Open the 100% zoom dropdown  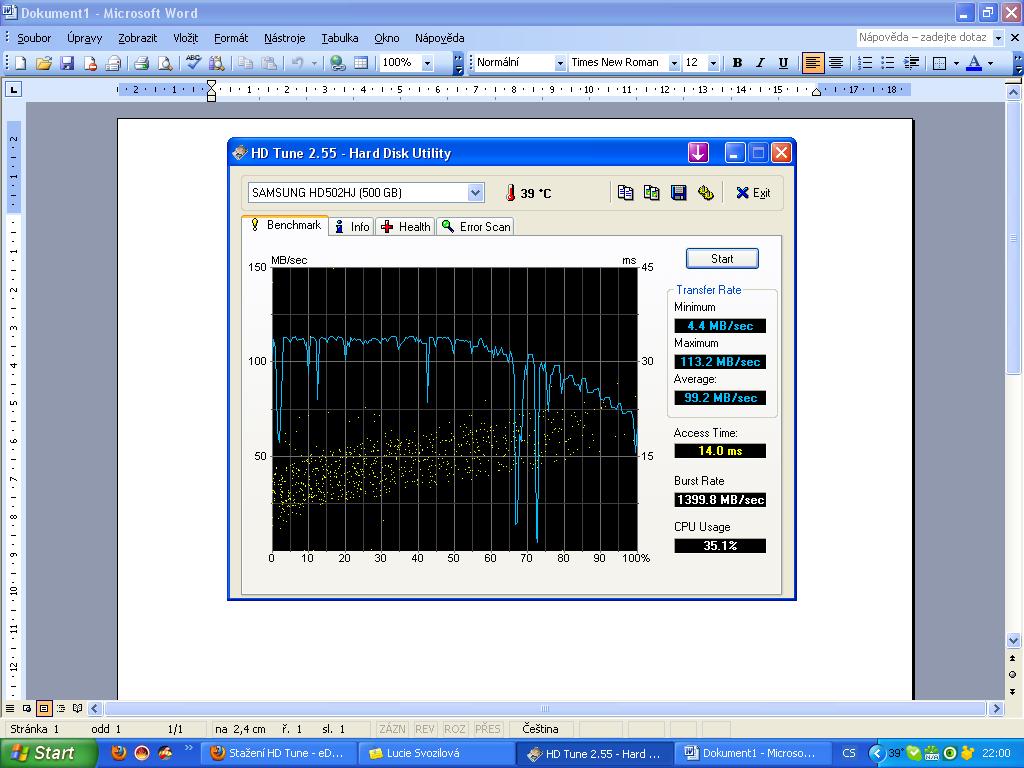(427, 63)
